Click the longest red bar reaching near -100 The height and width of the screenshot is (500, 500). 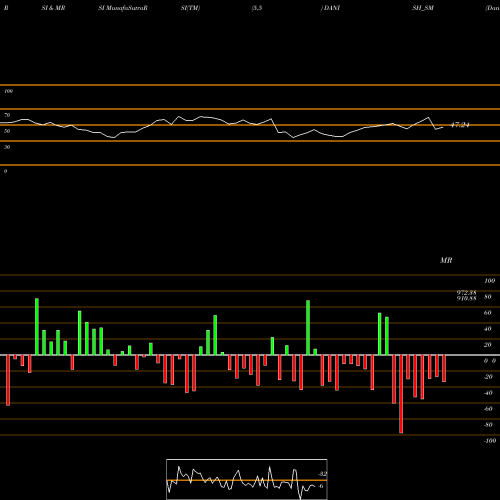coord(401,394)
